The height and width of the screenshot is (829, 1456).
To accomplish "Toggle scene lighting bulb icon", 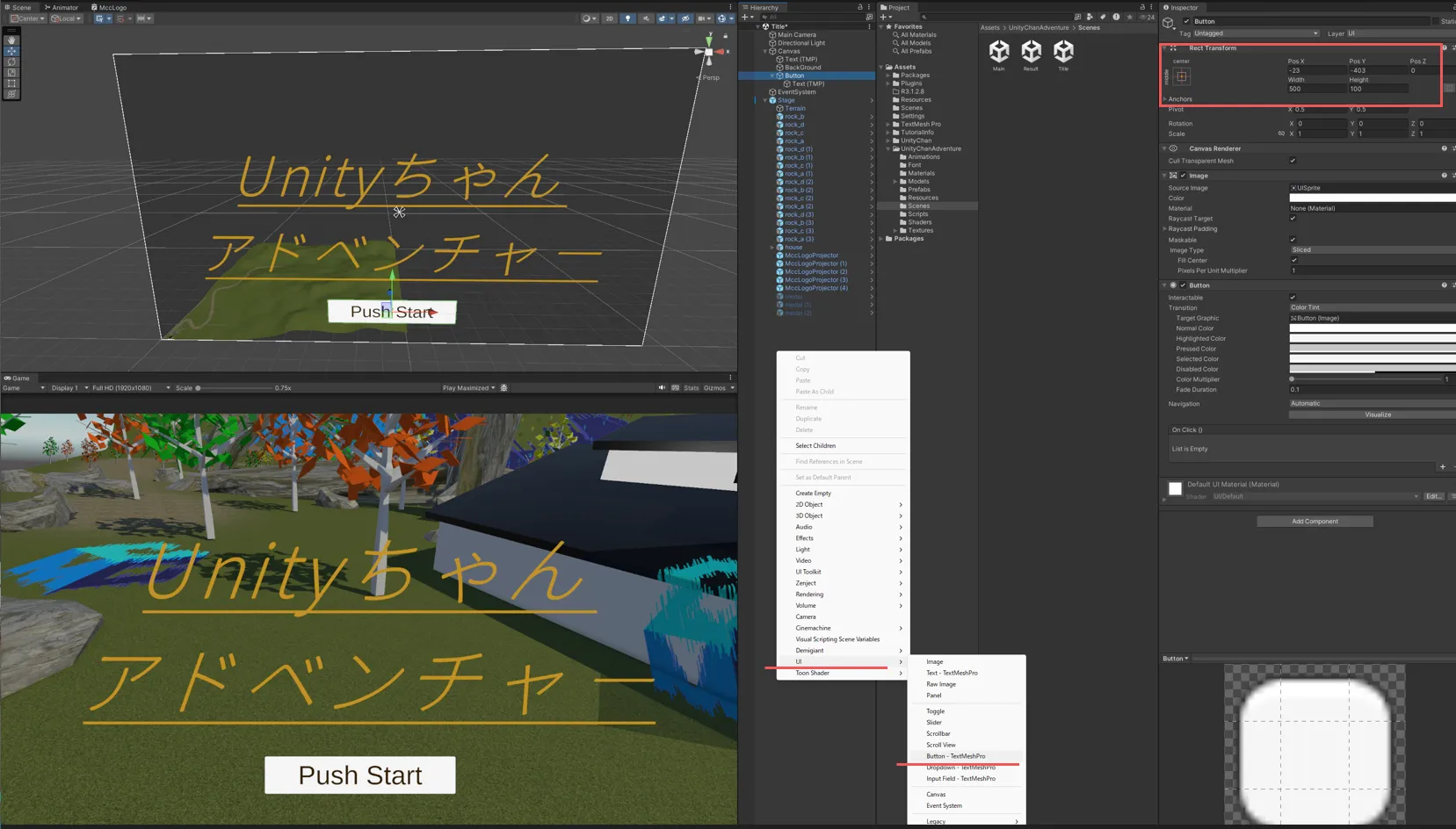I will click(627, 18).
